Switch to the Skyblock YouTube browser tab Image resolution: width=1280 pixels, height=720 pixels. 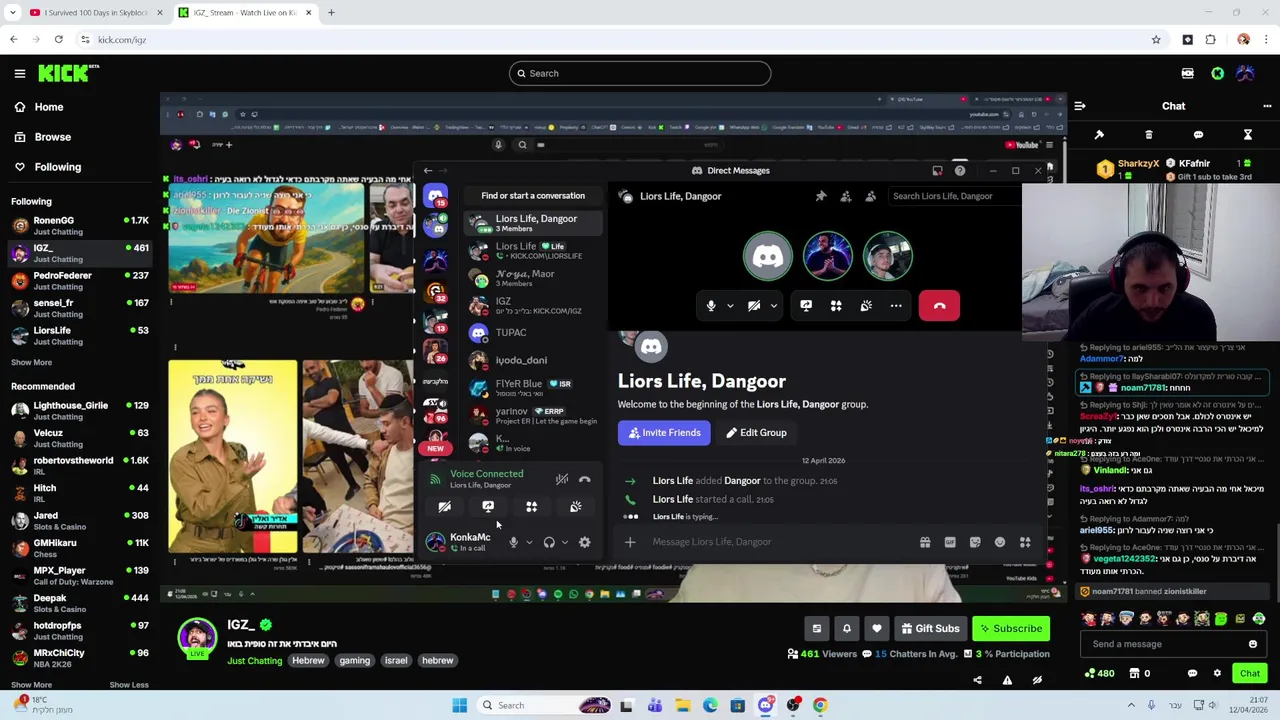[94, 13]
